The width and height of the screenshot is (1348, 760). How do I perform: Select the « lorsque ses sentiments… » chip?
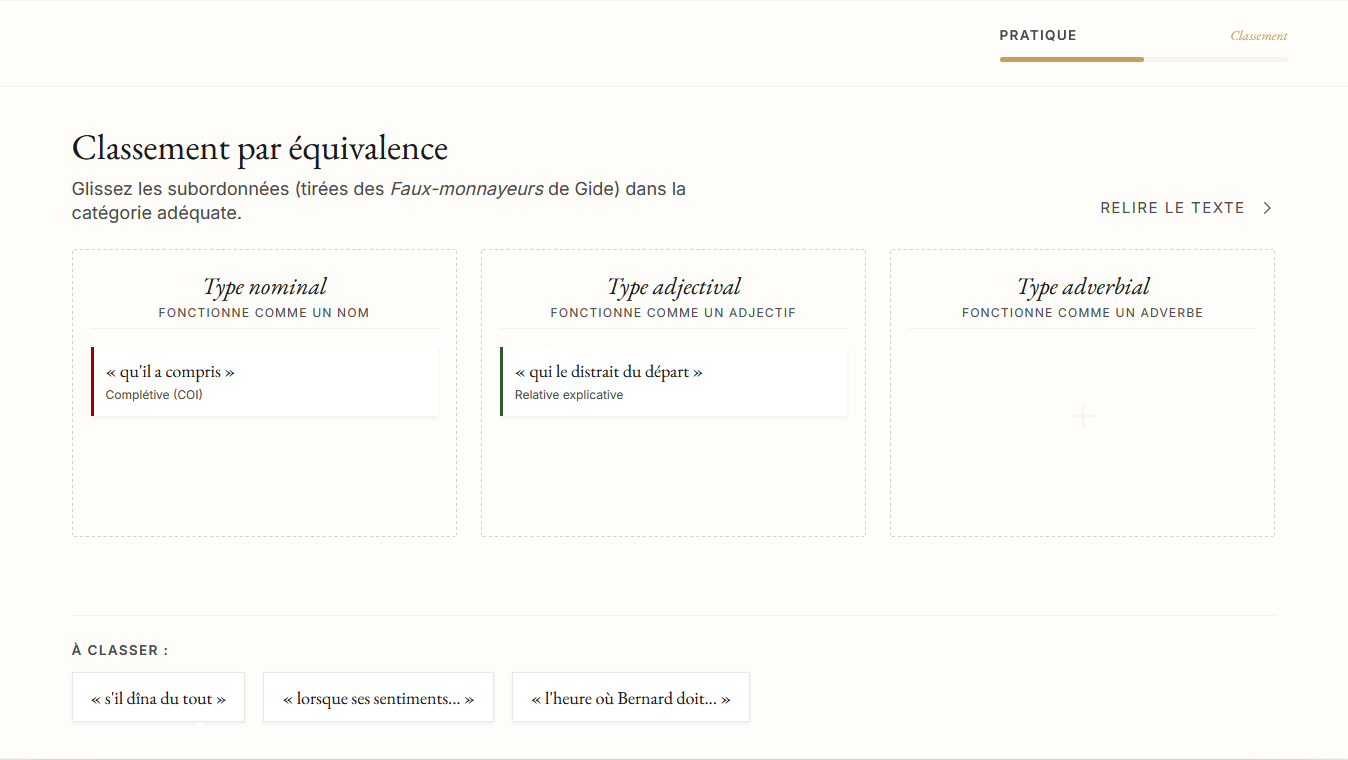tap(378, 698)
